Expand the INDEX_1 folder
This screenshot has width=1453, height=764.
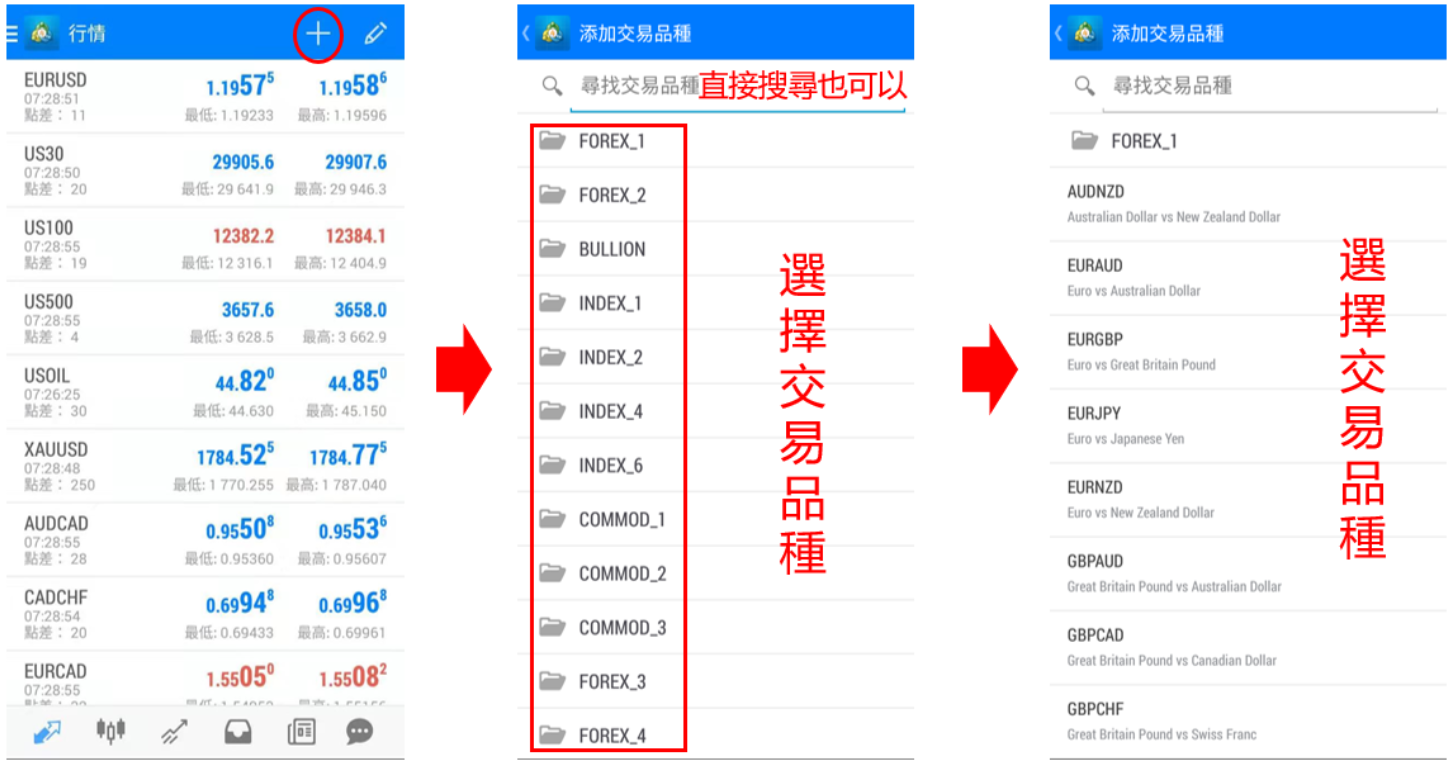pos(609,303)
